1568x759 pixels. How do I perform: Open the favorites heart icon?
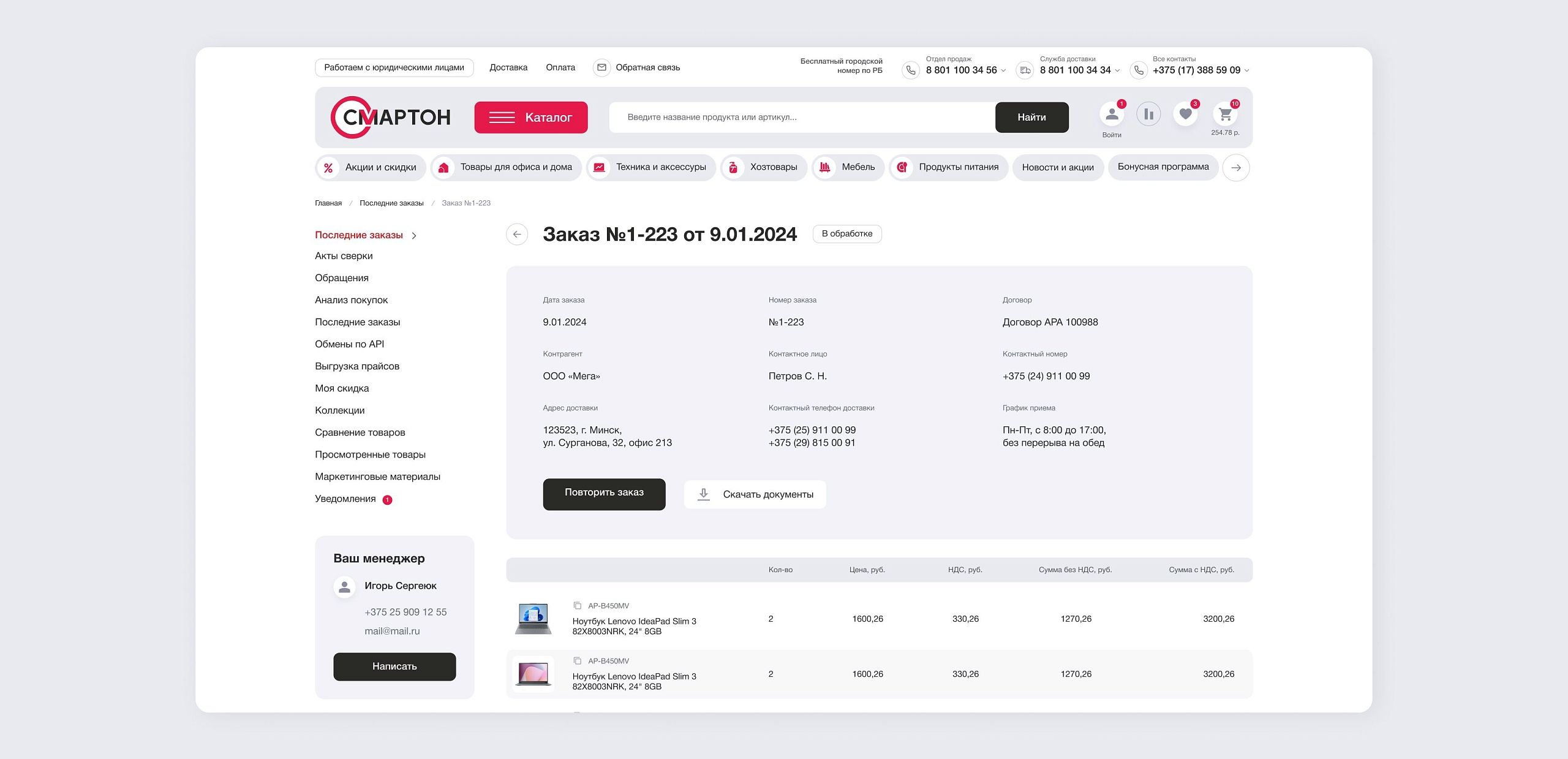tap(1185, 115)
